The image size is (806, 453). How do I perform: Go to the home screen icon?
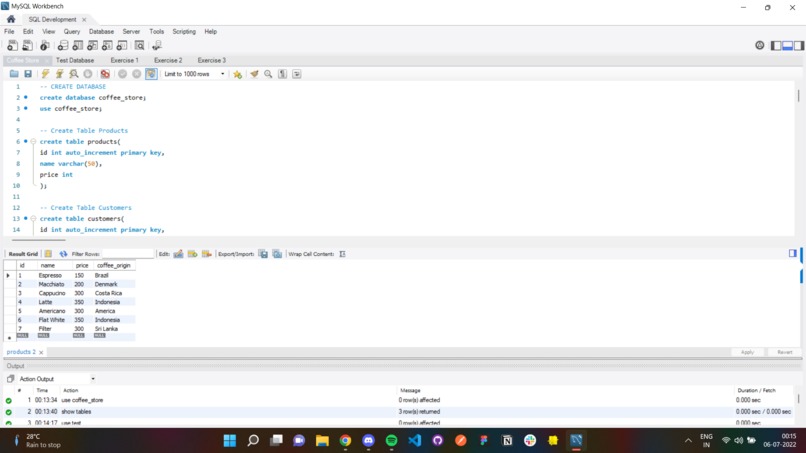point(11,19)
